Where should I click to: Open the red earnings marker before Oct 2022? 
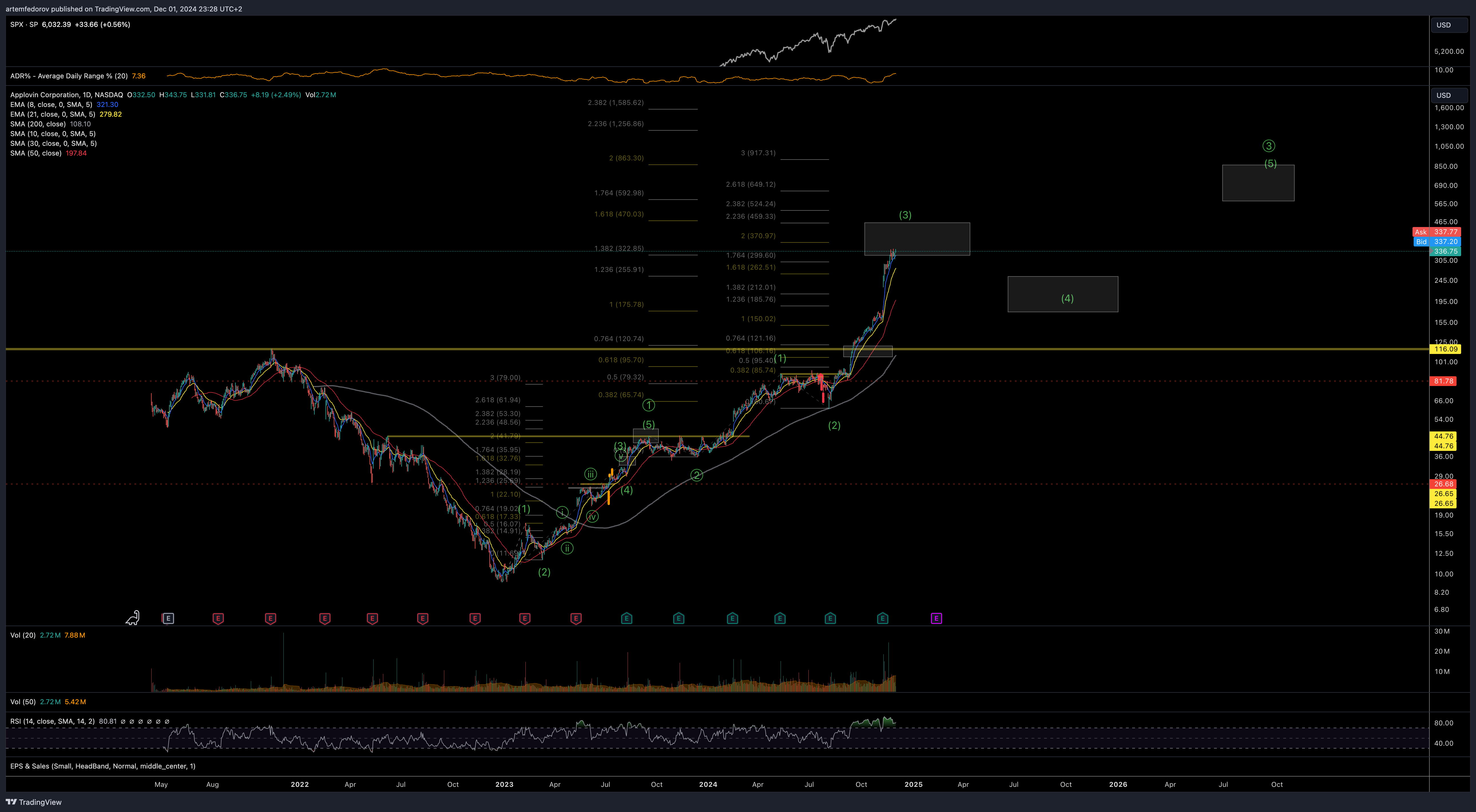coord(423,618)
